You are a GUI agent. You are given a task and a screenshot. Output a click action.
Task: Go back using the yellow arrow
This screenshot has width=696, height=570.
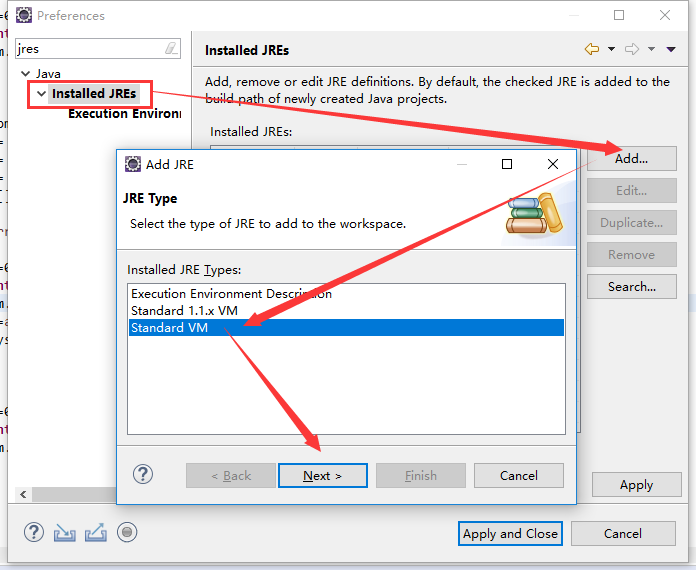tap(592, 49)
